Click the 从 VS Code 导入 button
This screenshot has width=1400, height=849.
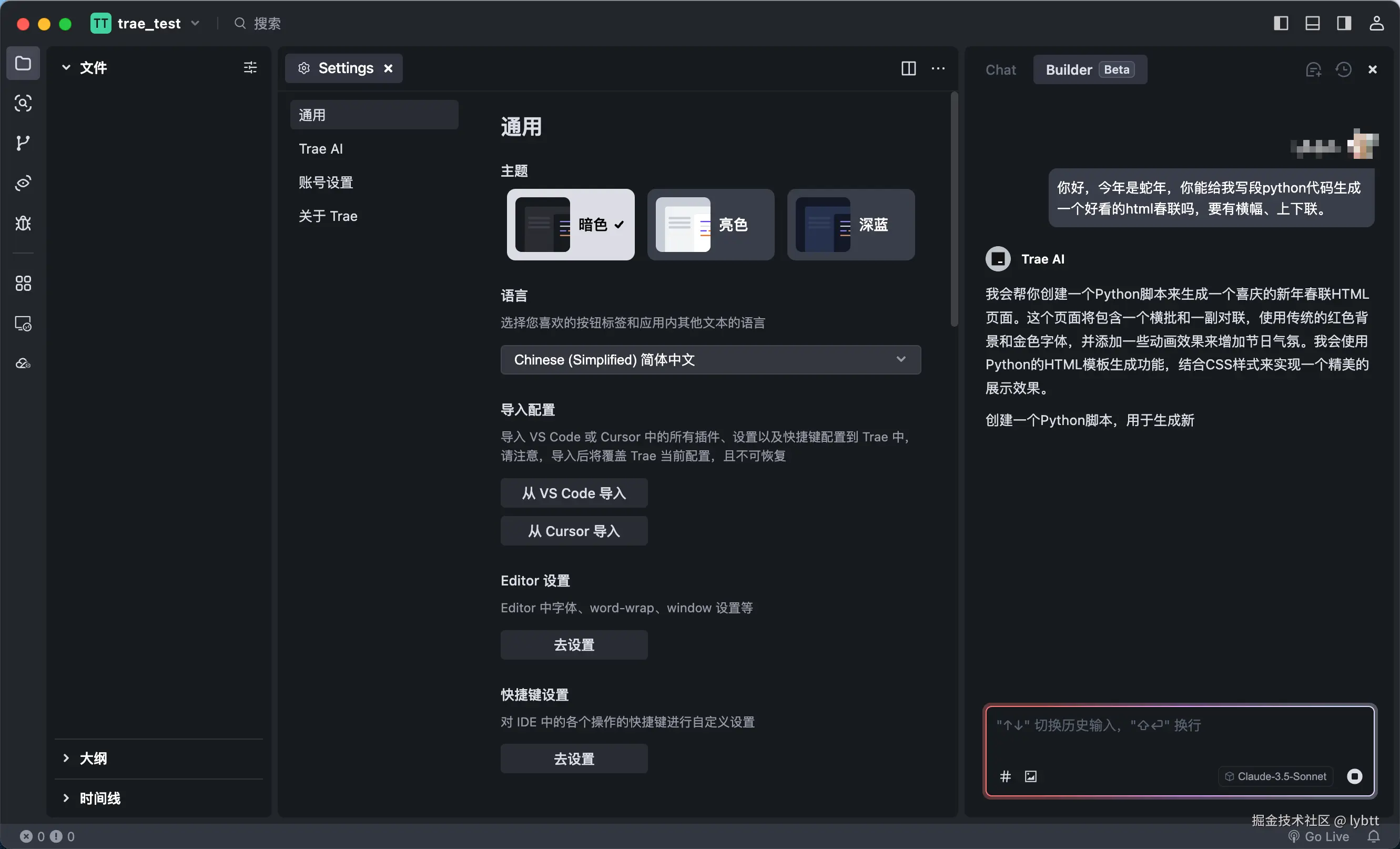574,493
